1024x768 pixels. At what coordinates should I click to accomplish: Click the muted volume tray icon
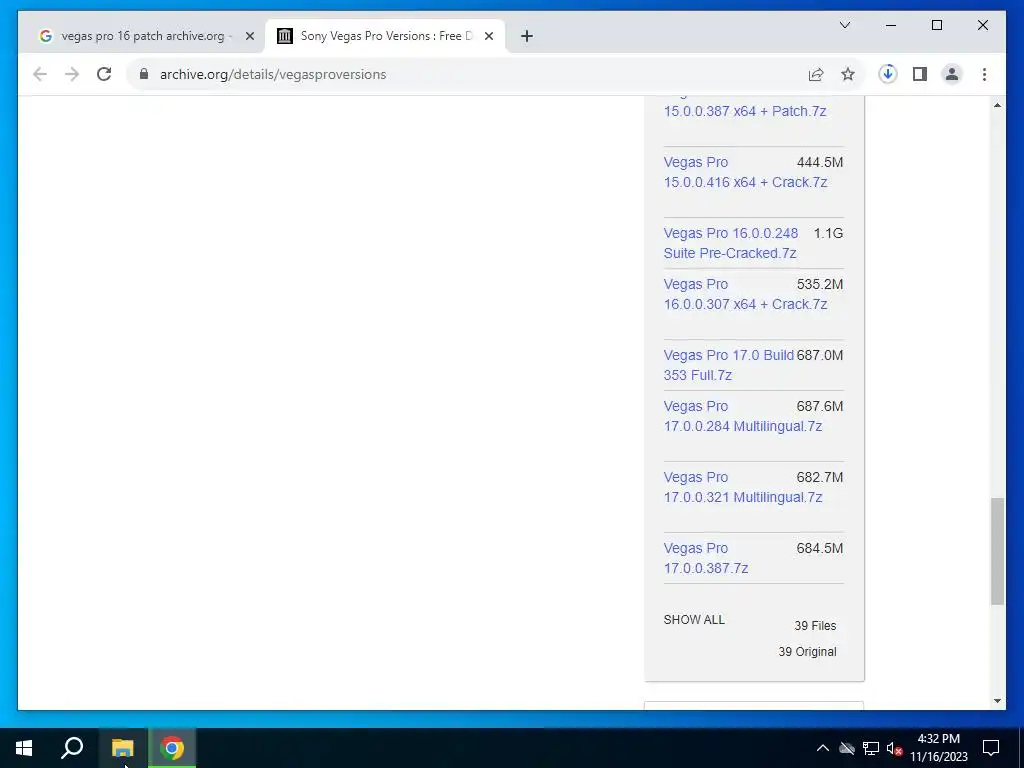pos(894,748)
